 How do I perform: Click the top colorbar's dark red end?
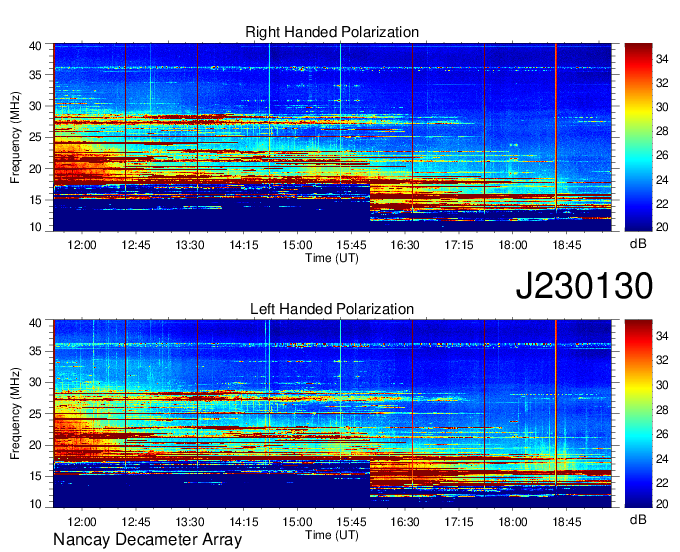pyautogui.click(x=638, y=49)
